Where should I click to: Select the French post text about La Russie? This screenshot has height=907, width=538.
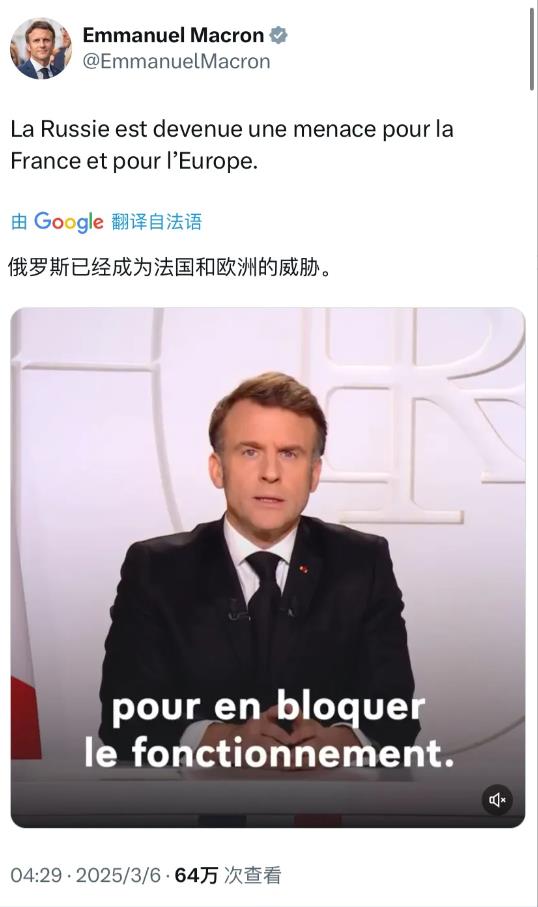click(x=231, y=145)
